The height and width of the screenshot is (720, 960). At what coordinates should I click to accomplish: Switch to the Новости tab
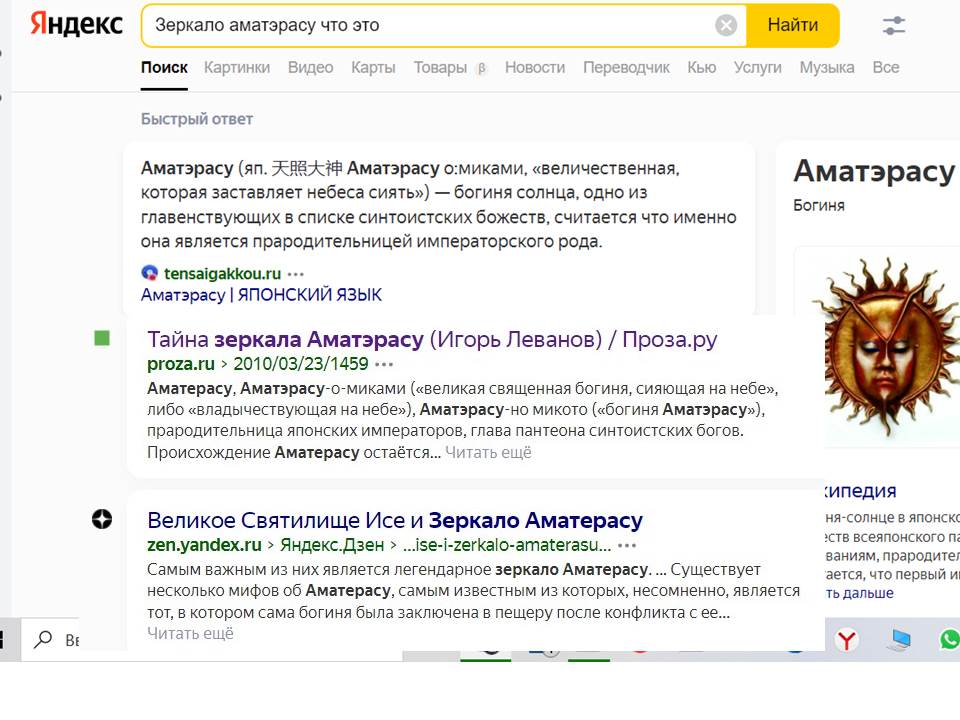(534, 67)
